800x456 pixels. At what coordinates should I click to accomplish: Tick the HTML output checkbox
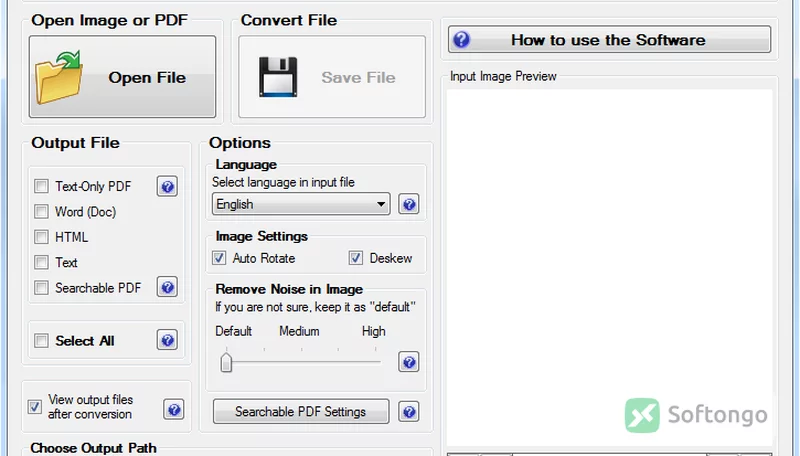click(41, 237)
